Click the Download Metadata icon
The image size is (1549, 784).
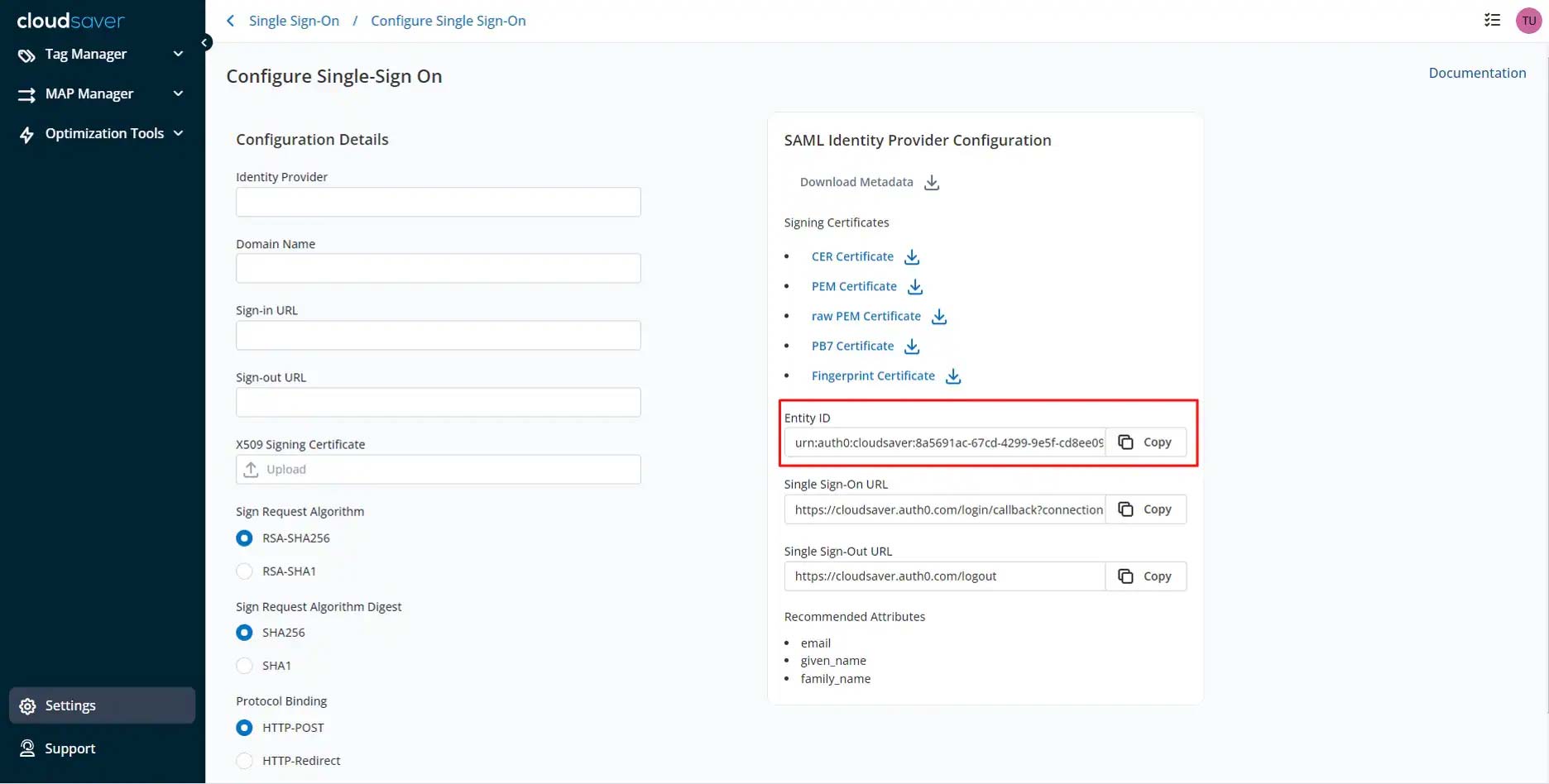[932, 183]
